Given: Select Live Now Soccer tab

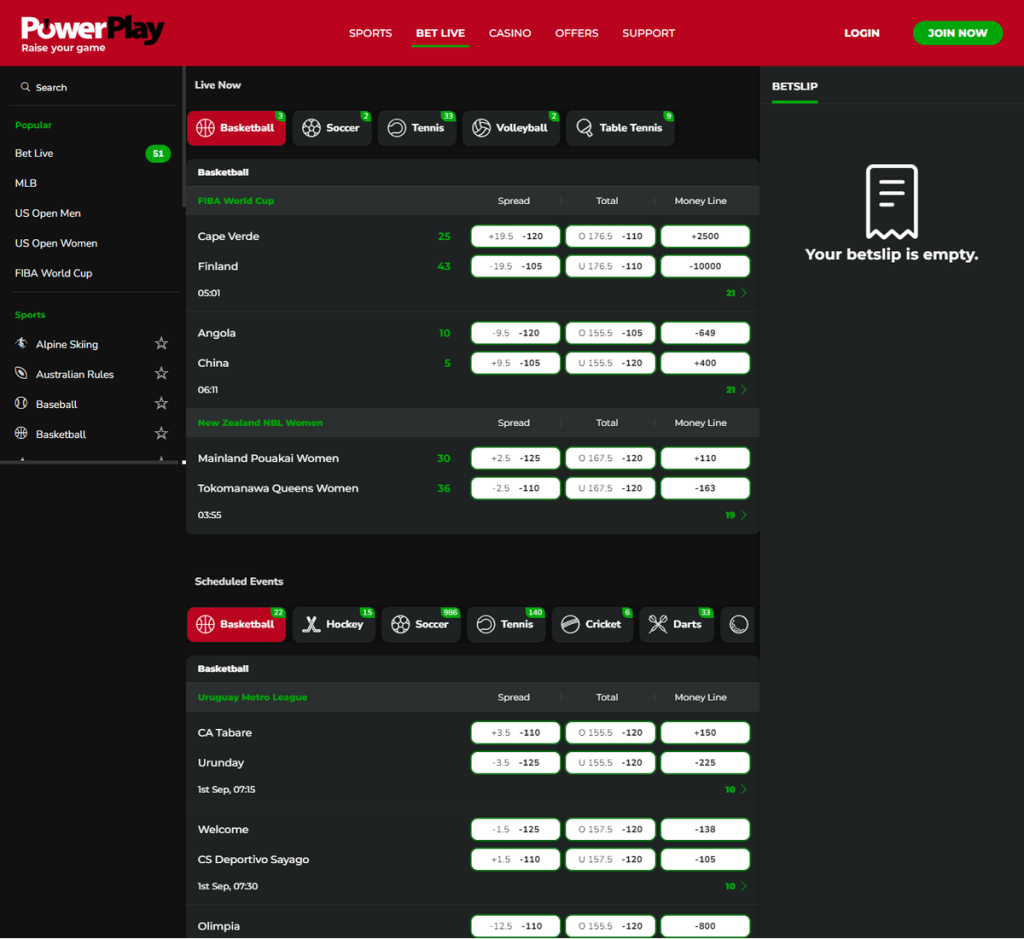Looking at the screenshot, I should pyautogui.click(x=332, y=128).
